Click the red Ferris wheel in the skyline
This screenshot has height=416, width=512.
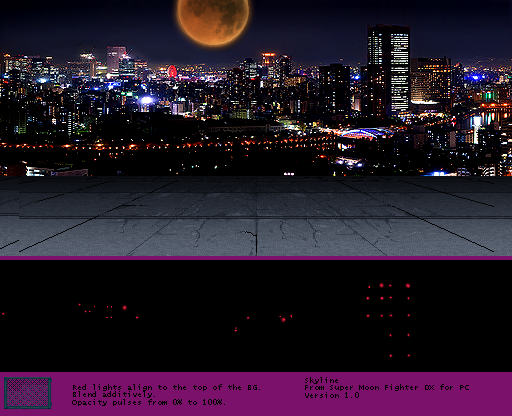[172, 71]
